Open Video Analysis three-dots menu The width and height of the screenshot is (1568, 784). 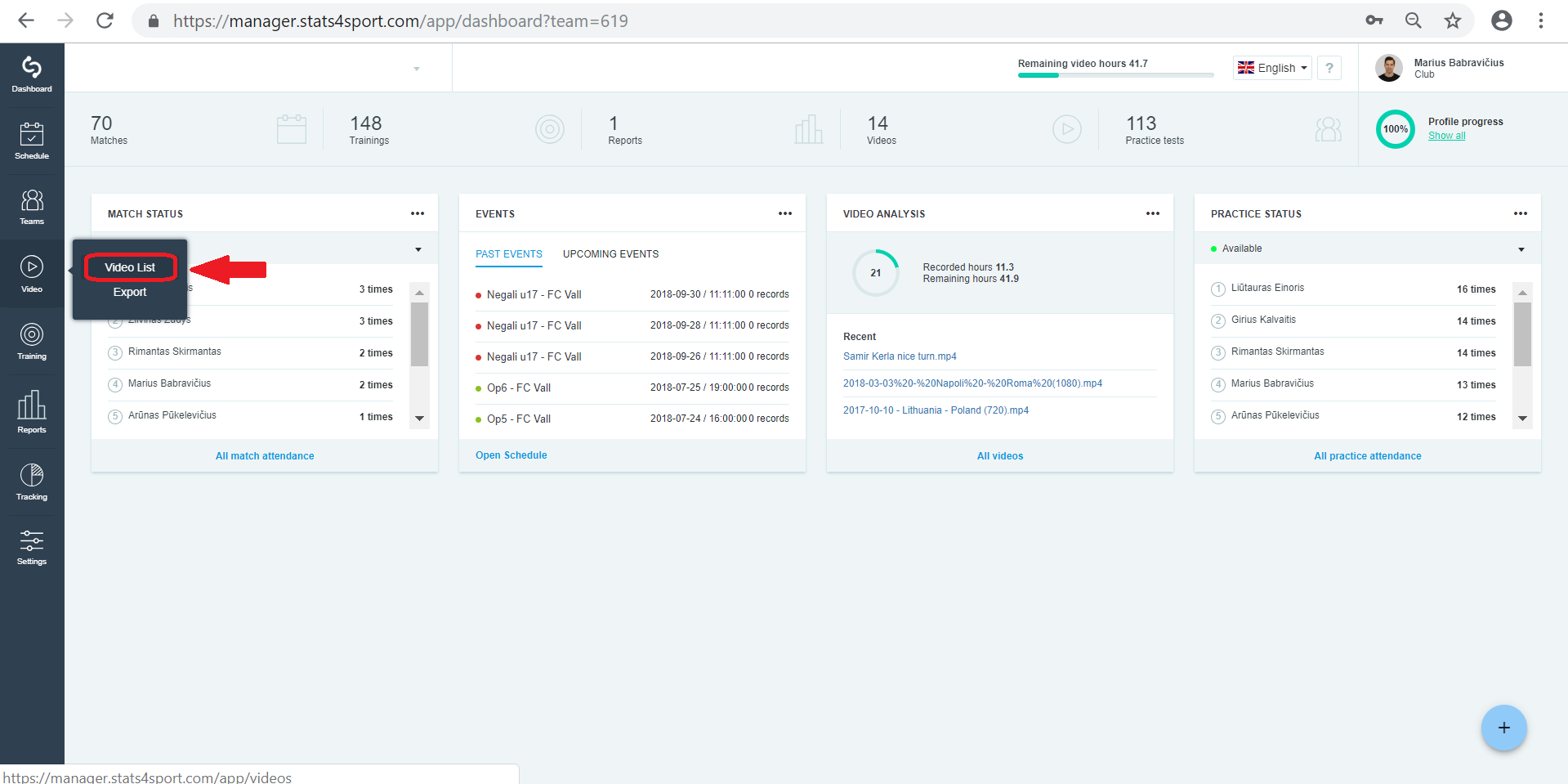coord(1153,213)
